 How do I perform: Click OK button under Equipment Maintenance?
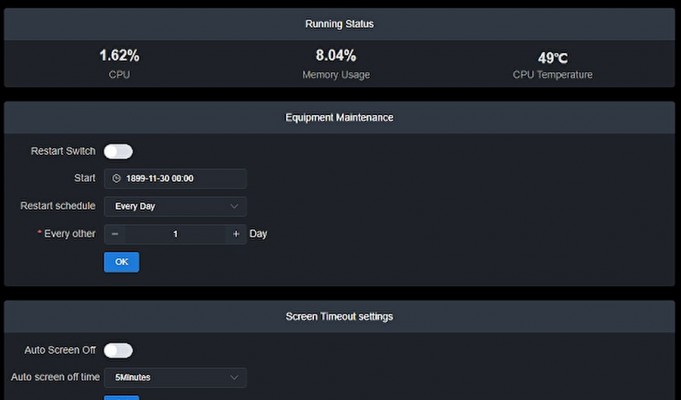tap(122, 262)
